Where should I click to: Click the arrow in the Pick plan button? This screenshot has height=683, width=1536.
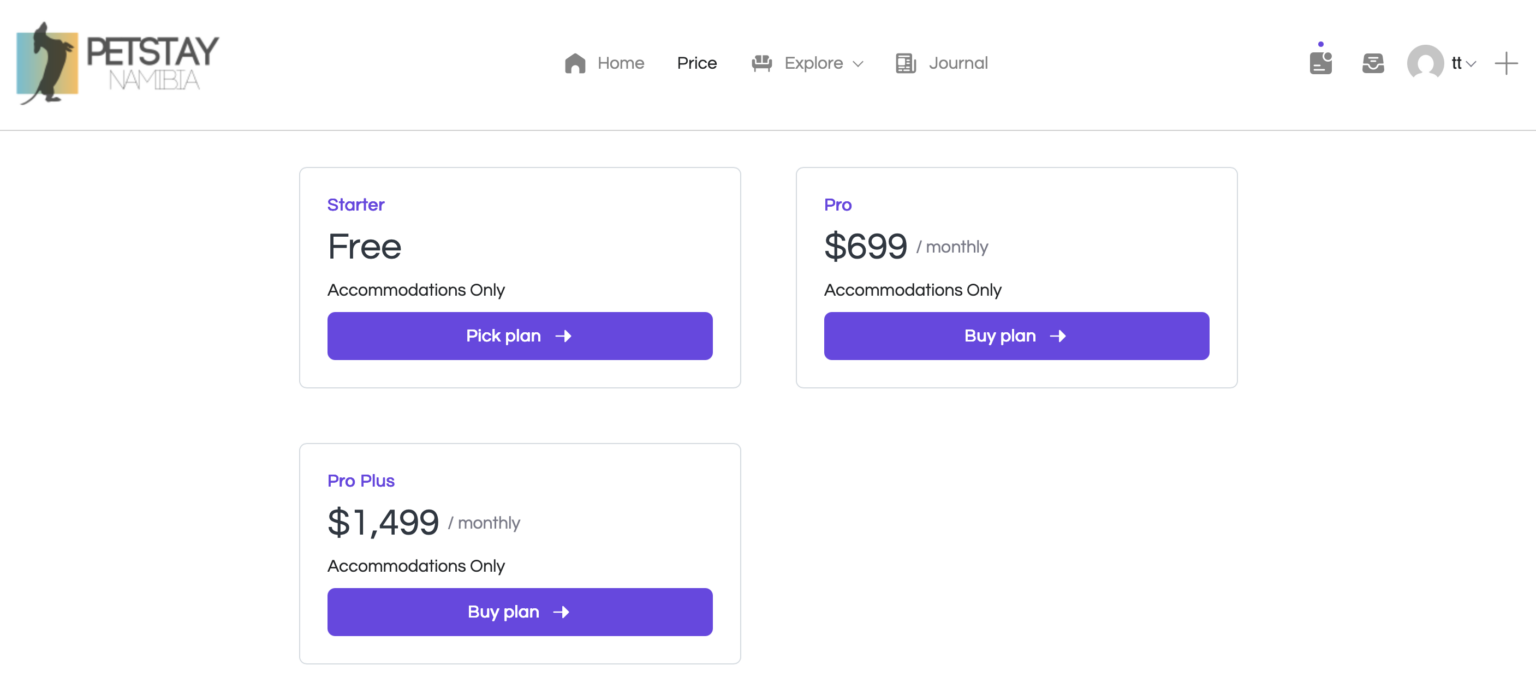[564, 336]
